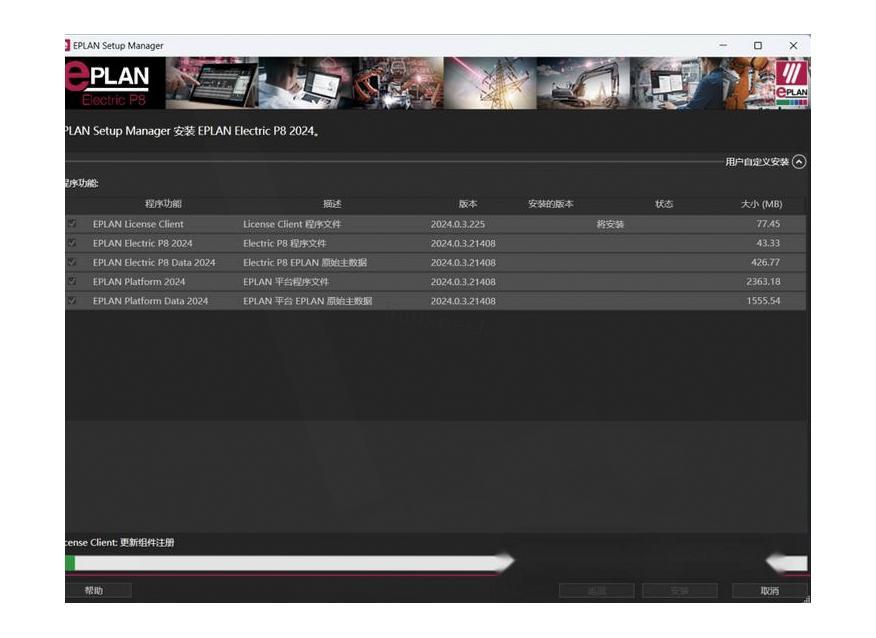Toggle EPLAN Electric P8 Data 2024 checkbox
Screen dimensions: 876x638
click(x=72, y=262)
